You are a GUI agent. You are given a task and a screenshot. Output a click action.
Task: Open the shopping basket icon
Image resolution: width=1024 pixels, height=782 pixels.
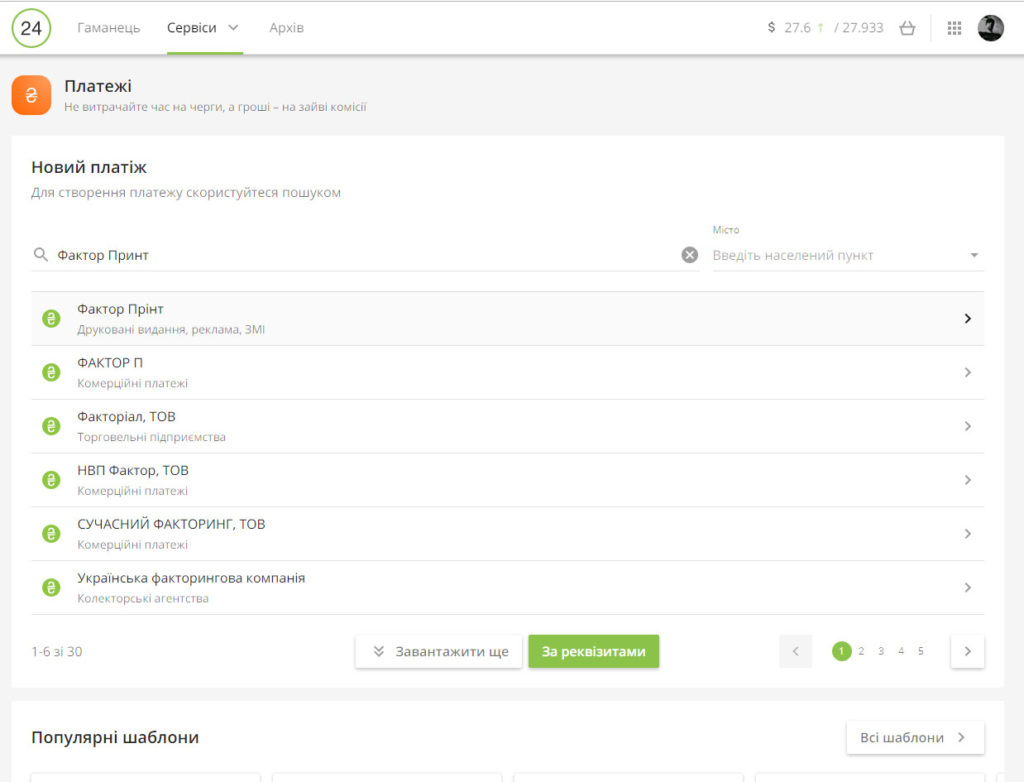(907, 28)
